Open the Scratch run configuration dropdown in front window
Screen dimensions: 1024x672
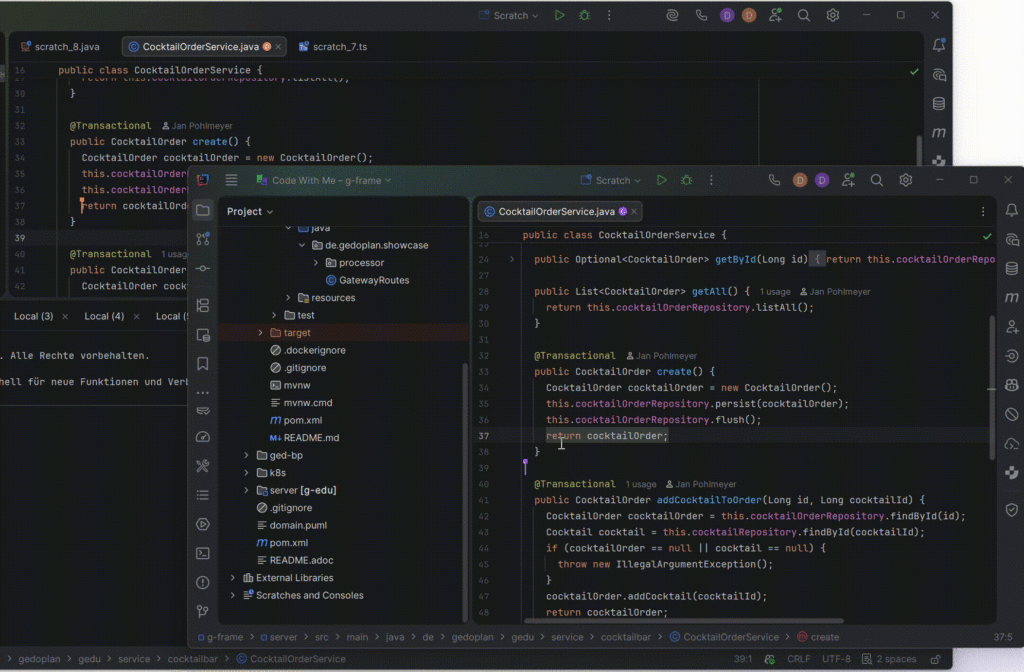[613, 181]
